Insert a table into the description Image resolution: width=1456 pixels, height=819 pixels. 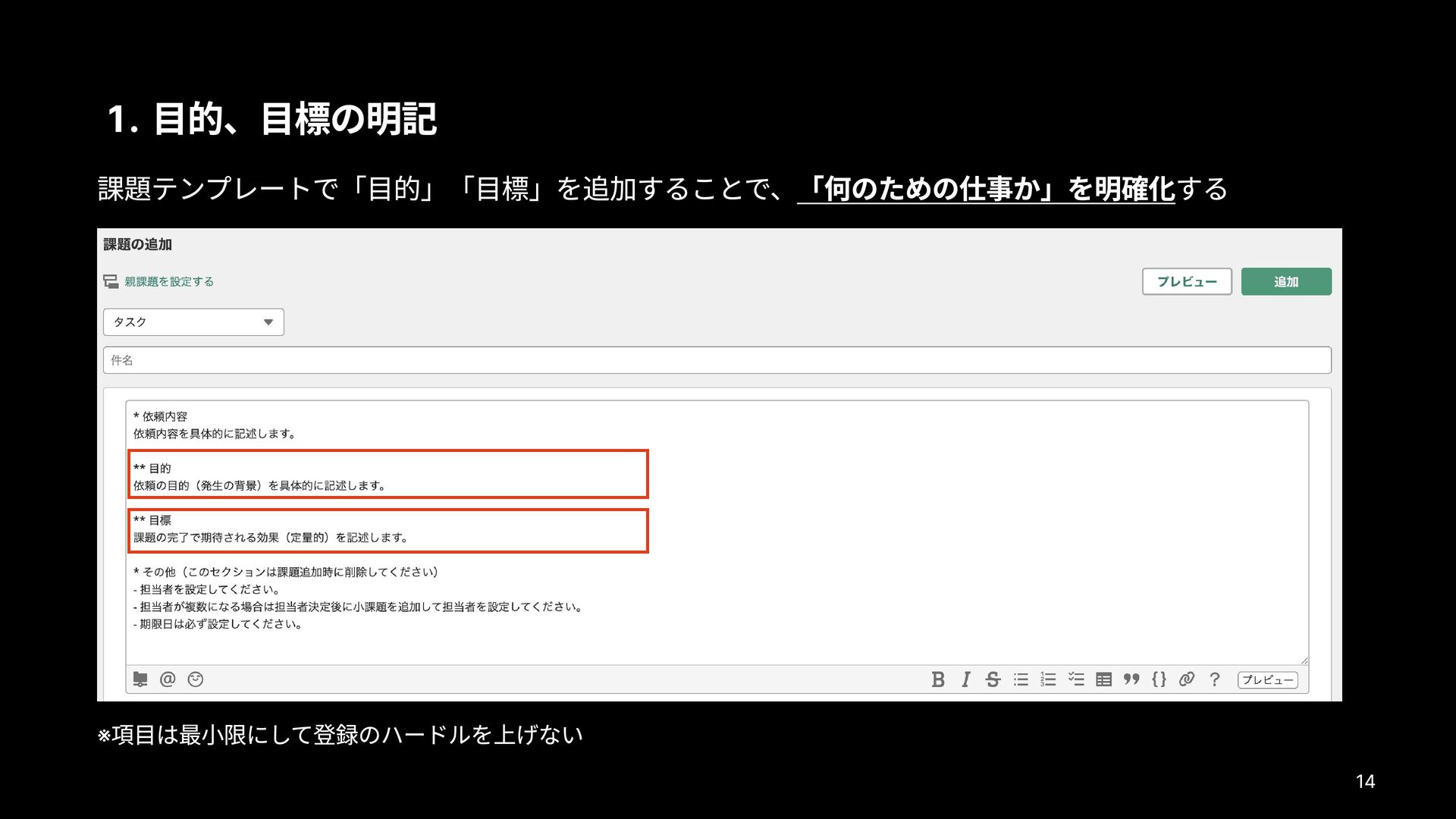(x=1104, y=679)
